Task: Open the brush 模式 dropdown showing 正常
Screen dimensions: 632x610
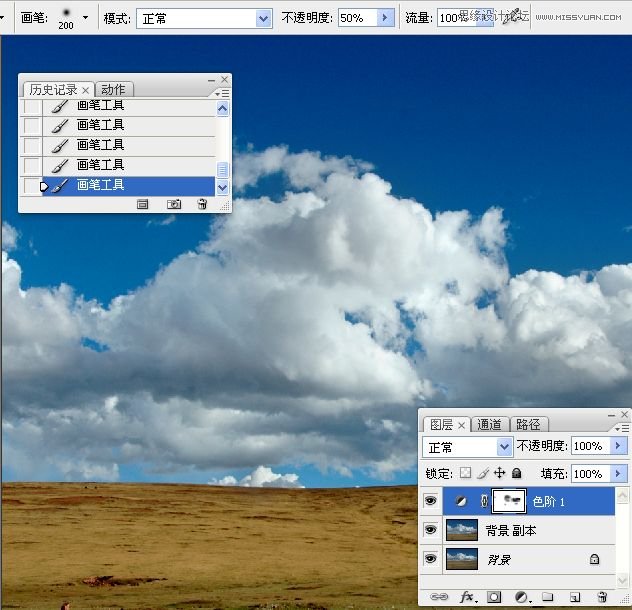Action: tap(204, 19)
